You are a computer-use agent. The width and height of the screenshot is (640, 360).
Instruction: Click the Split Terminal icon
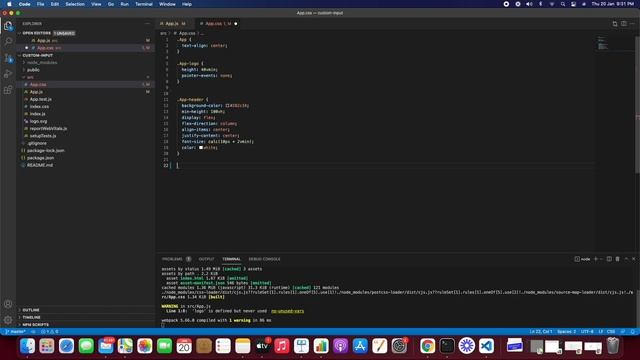point(609,259)
